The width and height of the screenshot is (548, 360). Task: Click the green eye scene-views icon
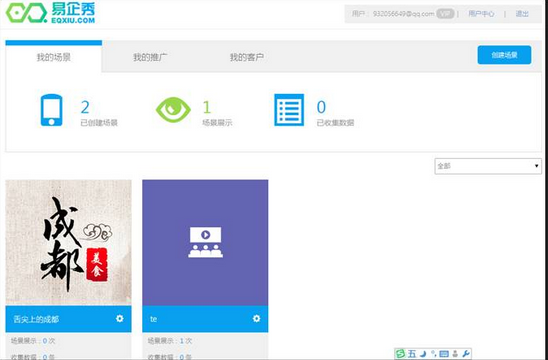pos(173,110)
